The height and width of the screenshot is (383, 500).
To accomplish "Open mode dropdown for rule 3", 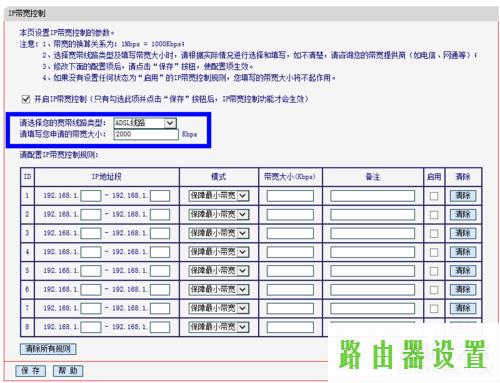I will [219, 233].
